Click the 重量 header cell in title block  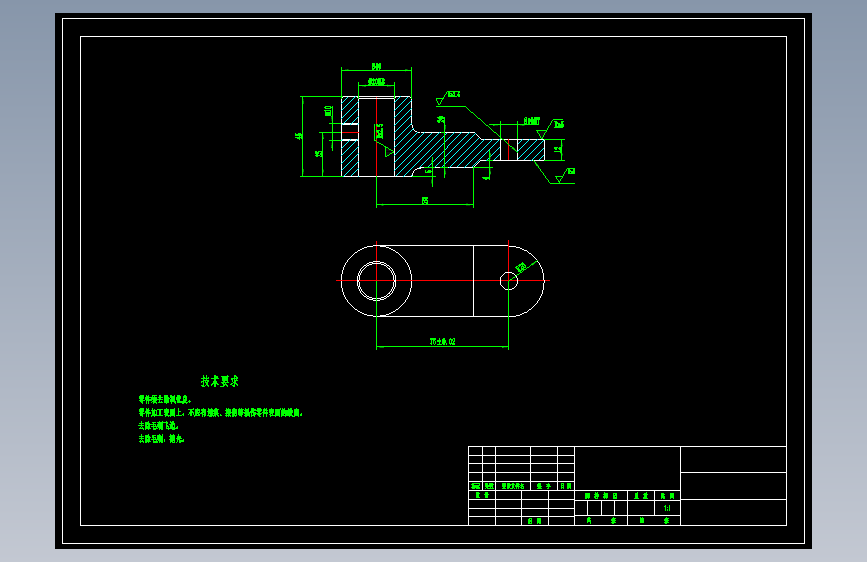click(641, 496)
